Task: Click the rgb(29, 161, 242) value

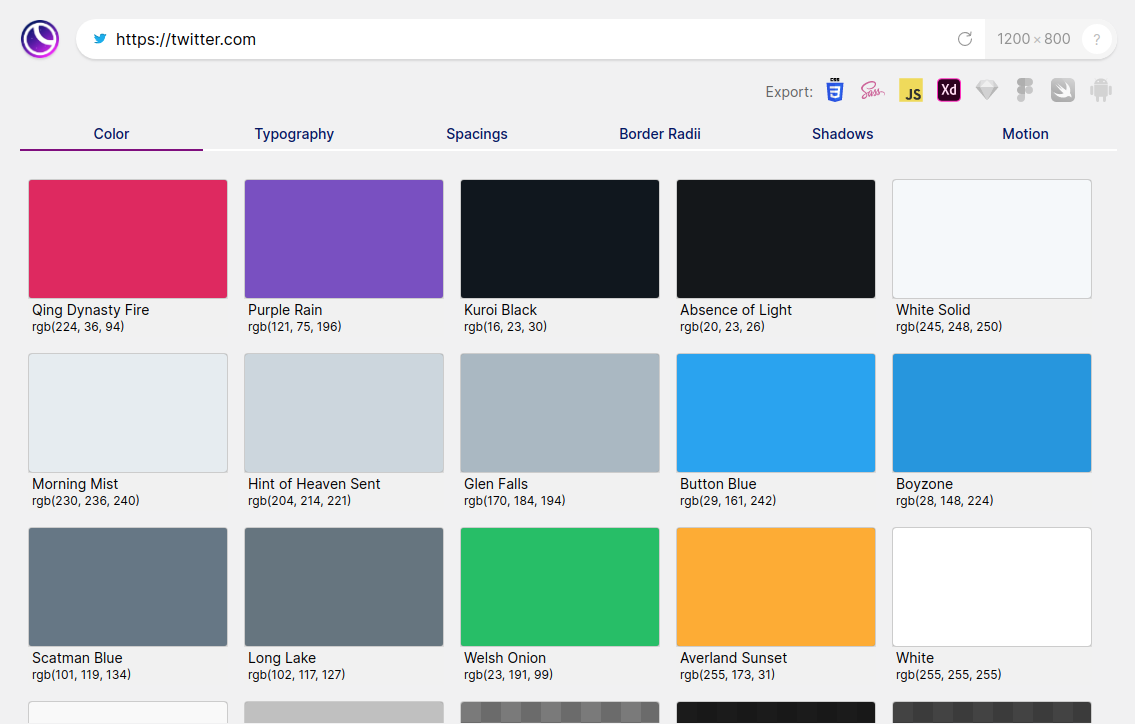Action: point(727,500)
